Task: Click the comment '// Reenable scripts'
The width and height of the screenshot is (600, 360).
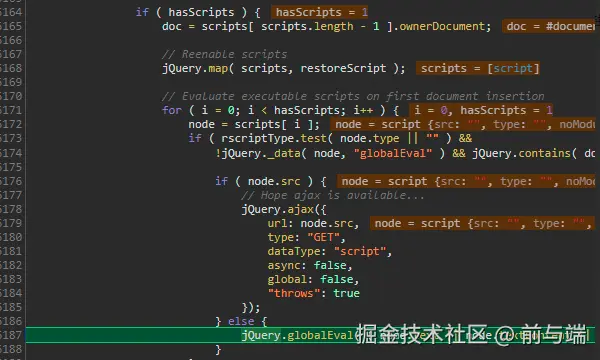Action: tap(224, 54)
